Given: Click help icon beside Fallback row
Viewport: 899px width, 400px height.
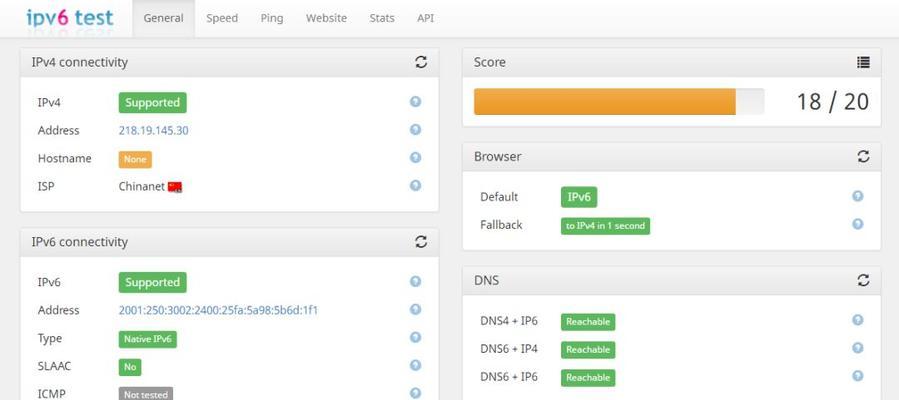Looking at the screenshot, I should [x=858, y=224].
